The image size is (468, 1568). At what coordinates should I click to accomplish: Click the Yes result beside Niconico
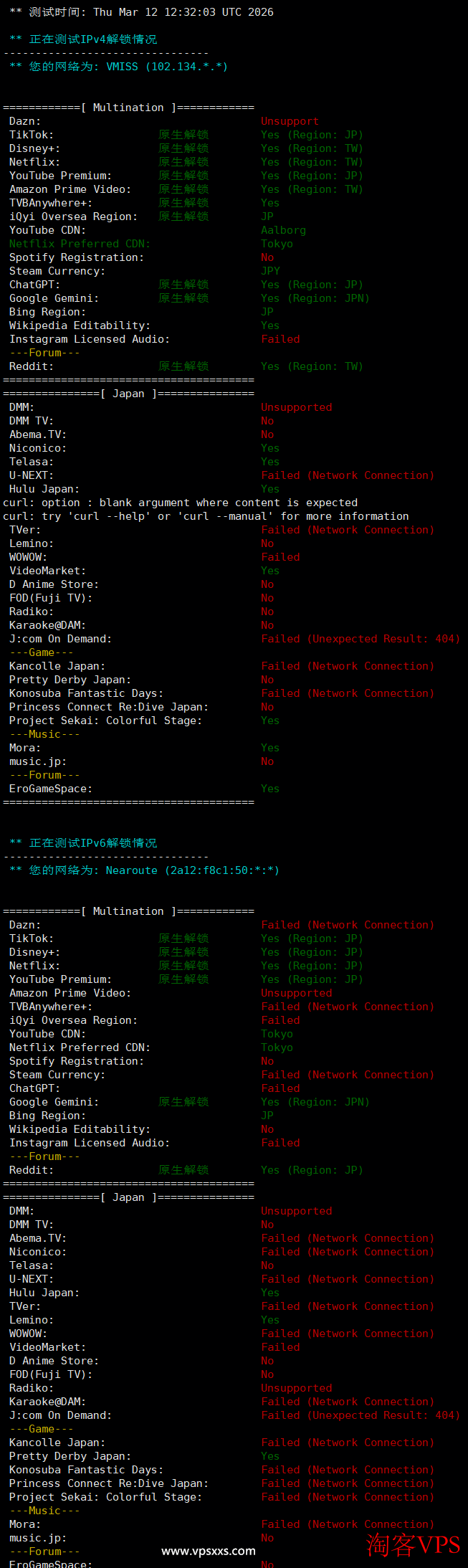tap(270, 448)
